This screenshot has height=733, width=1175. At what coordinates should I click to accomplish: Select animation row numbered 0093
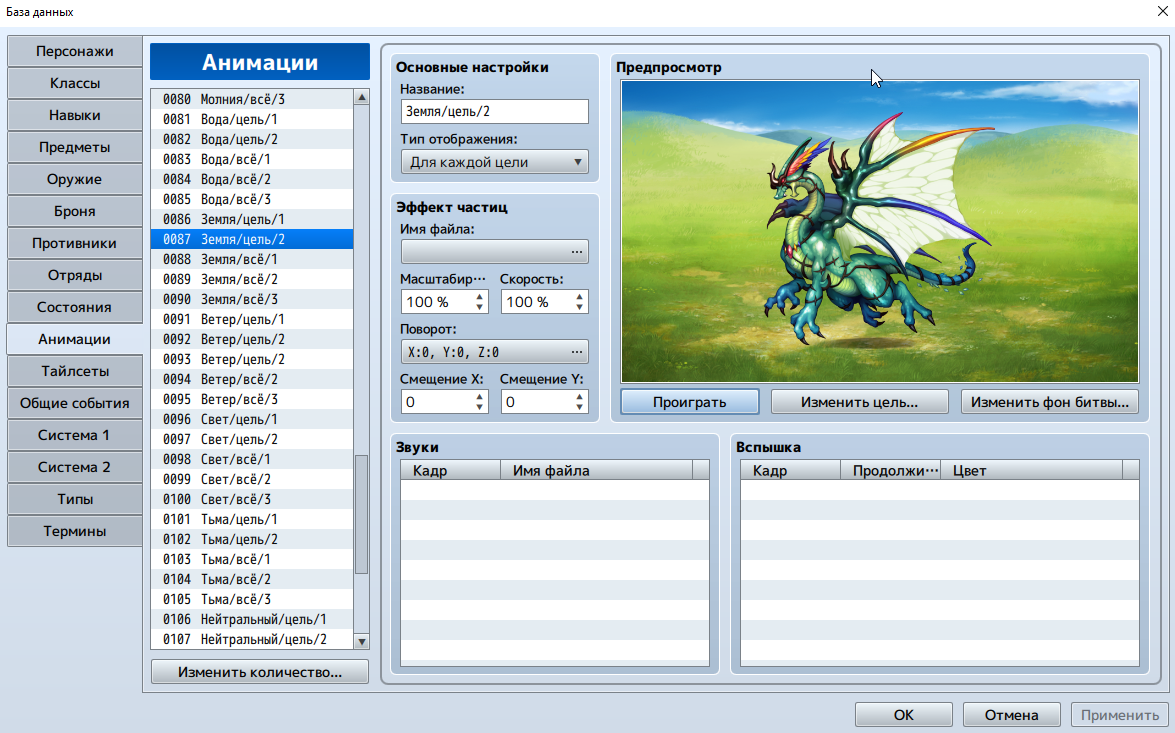(252, 359)
